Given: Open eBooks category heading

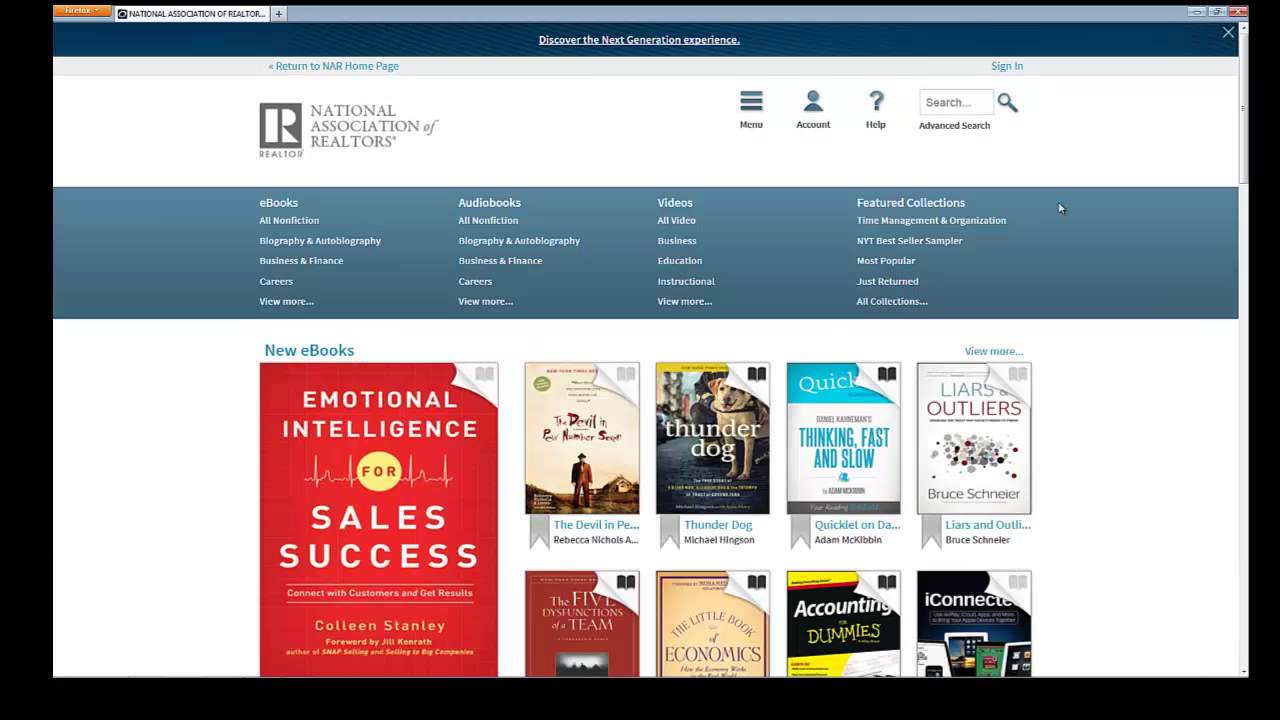Looking at the screenshot, I should coord(278,202).
